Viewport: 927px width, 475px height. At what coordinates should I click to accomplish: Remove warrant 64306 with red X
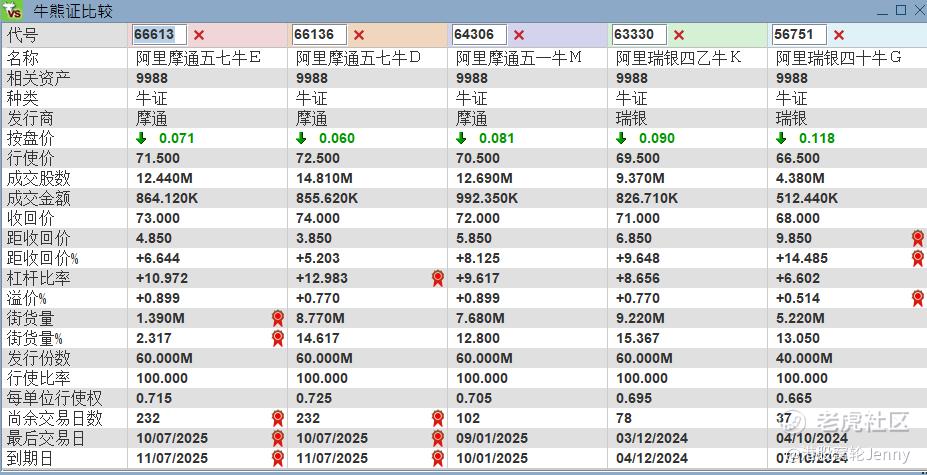coord(519,35)
